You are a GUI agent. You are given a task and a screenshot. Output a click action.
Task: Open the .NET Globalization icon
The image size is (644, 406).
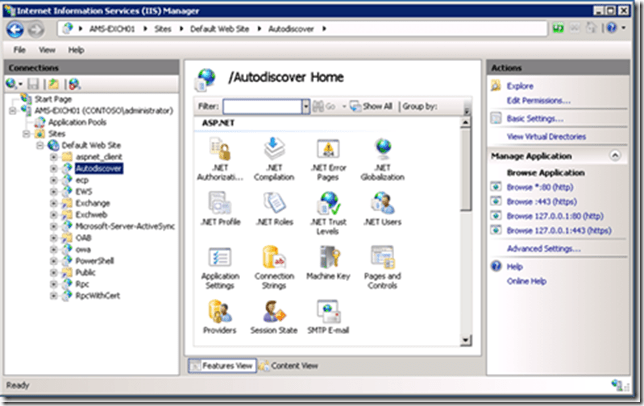pos(382,150)
